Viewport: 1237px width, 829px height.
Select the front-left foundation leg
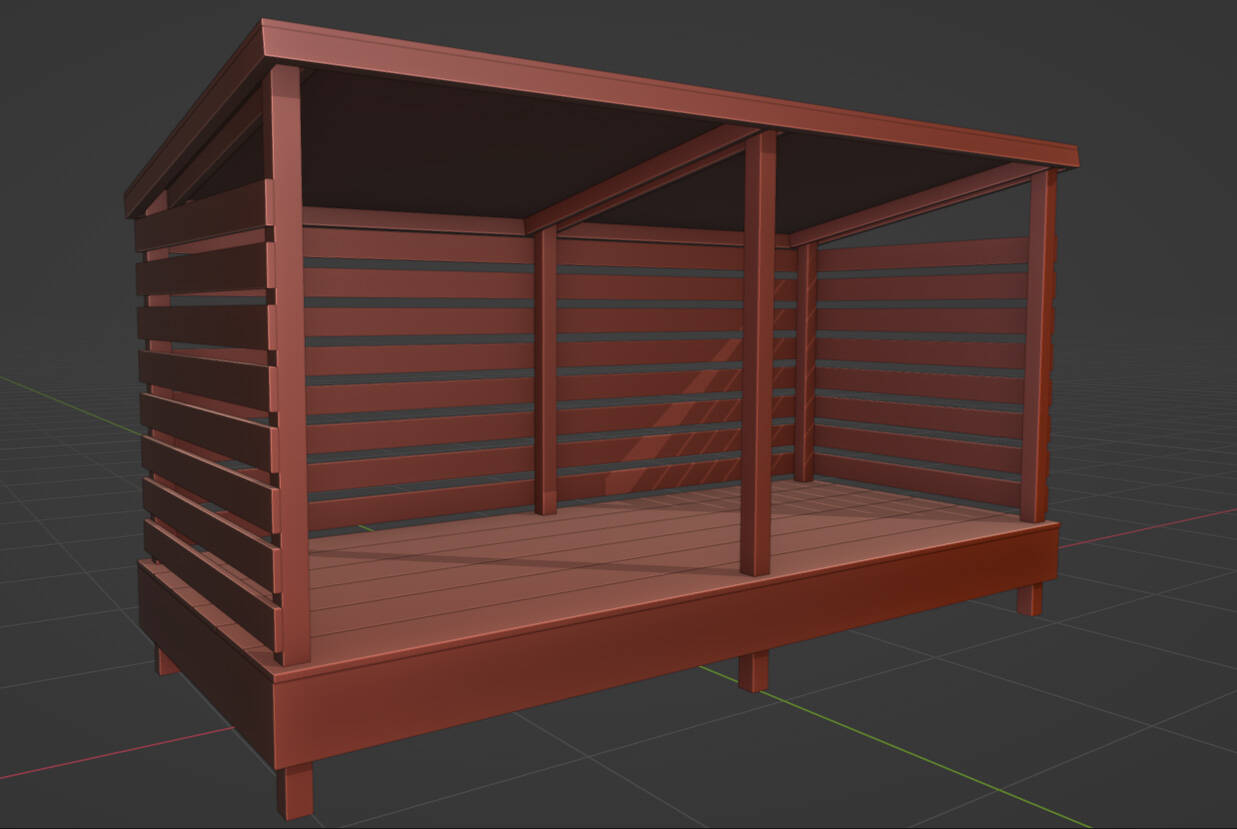[x=295, y=792]
